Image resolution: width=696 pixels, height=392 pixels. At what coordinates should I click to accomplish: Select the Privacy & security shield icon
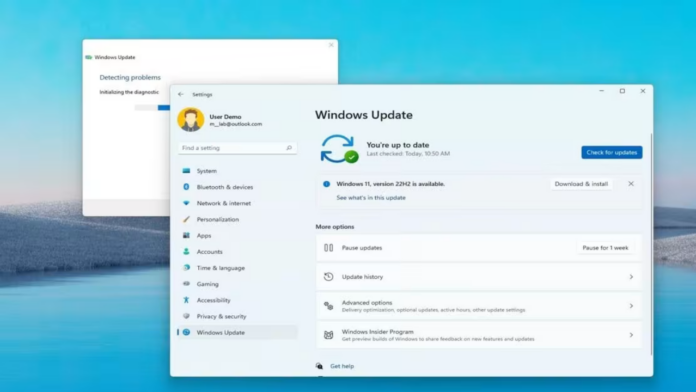(186, 316)
